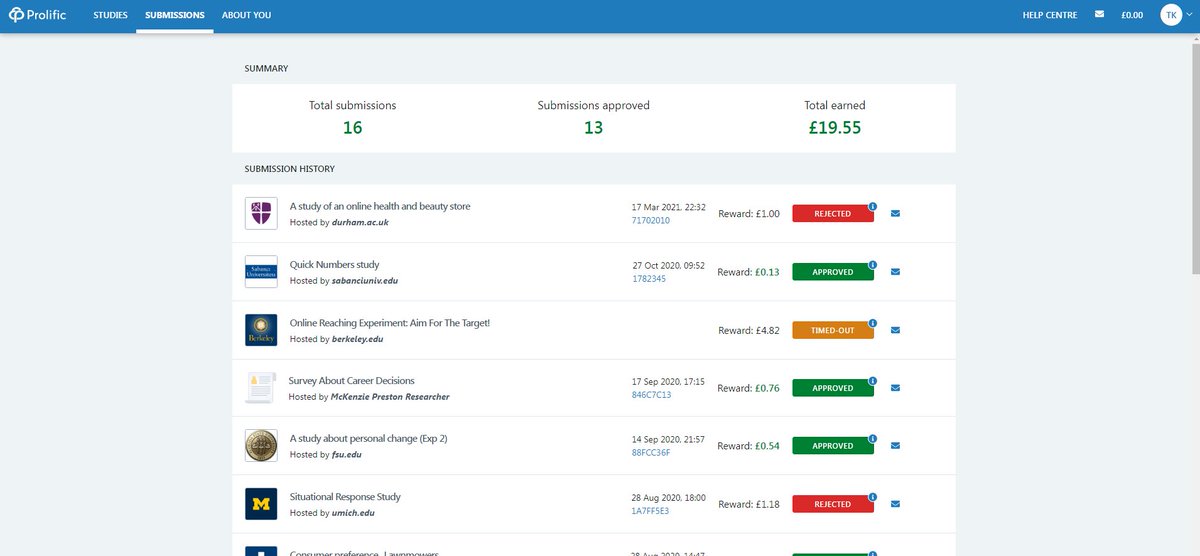Select the Submissions tab

175,15
